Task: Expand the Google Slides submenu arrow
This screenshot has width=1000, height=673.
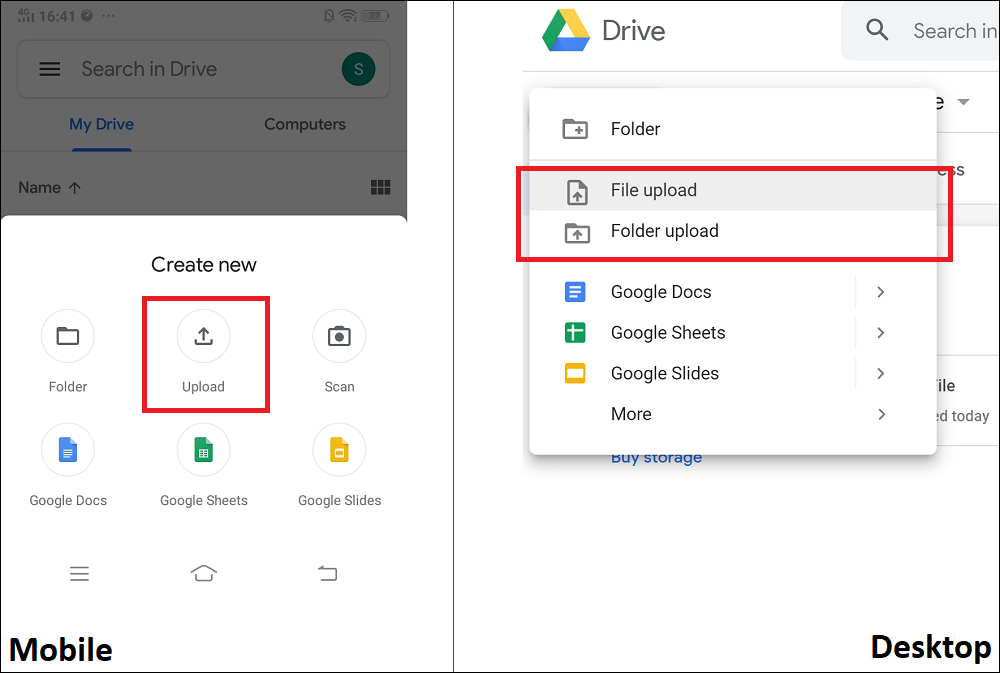Action: coord(881,373)
